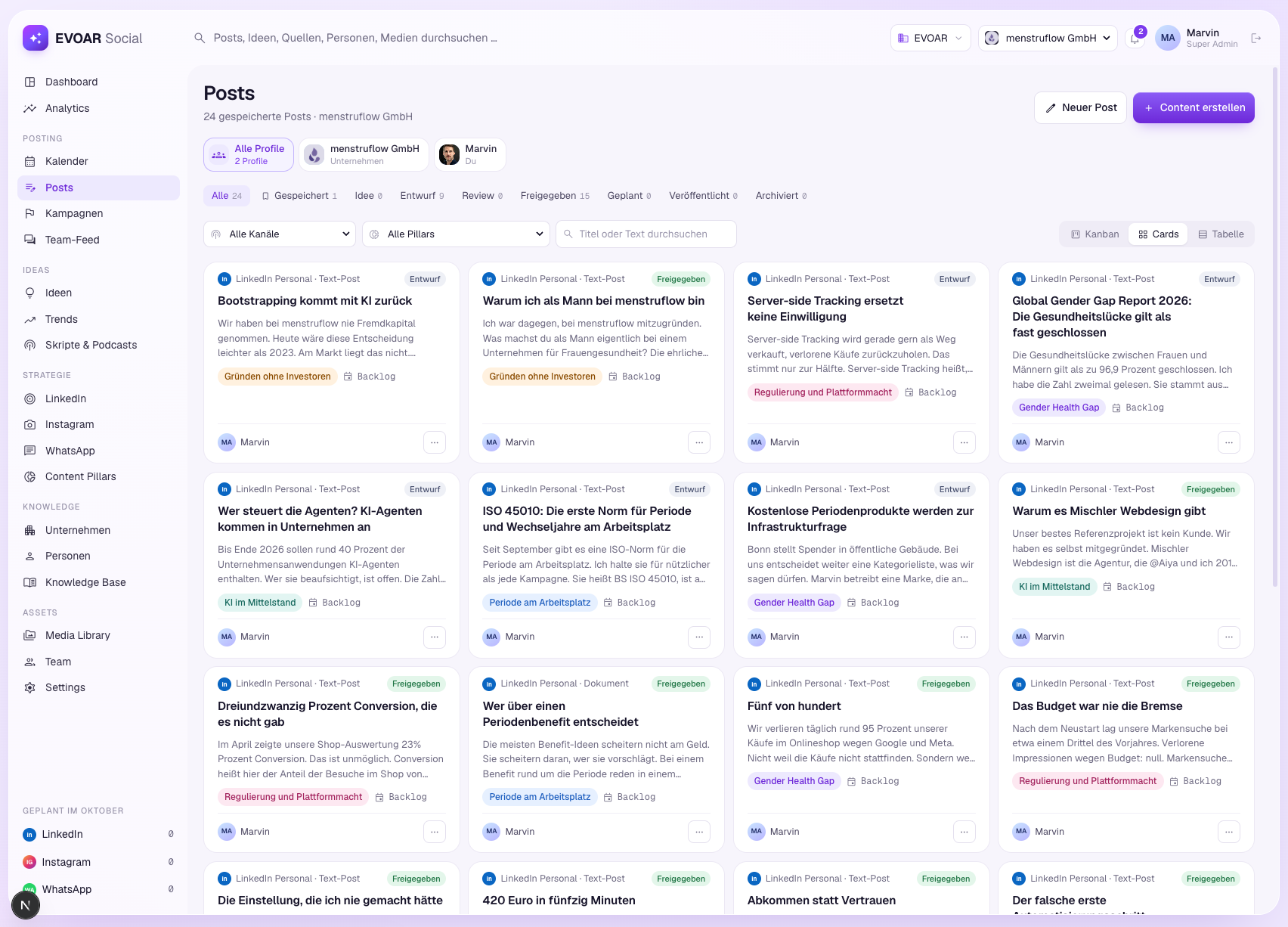This screenshot has width=1288, height=927.
Task: Filter by menstruflow GmbH profile chip
Action: (x=364, y=154)
